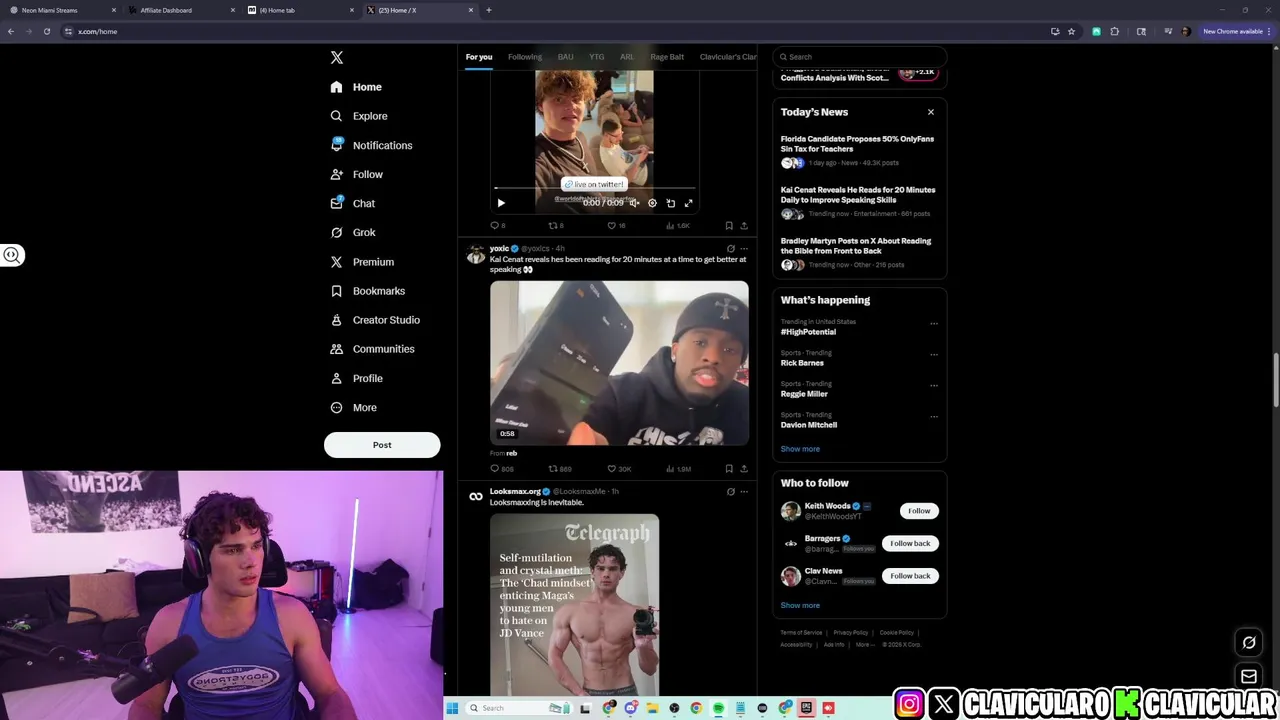Open yoxic post's three-dot menu
1280x720 pixels.
[744, 249]
